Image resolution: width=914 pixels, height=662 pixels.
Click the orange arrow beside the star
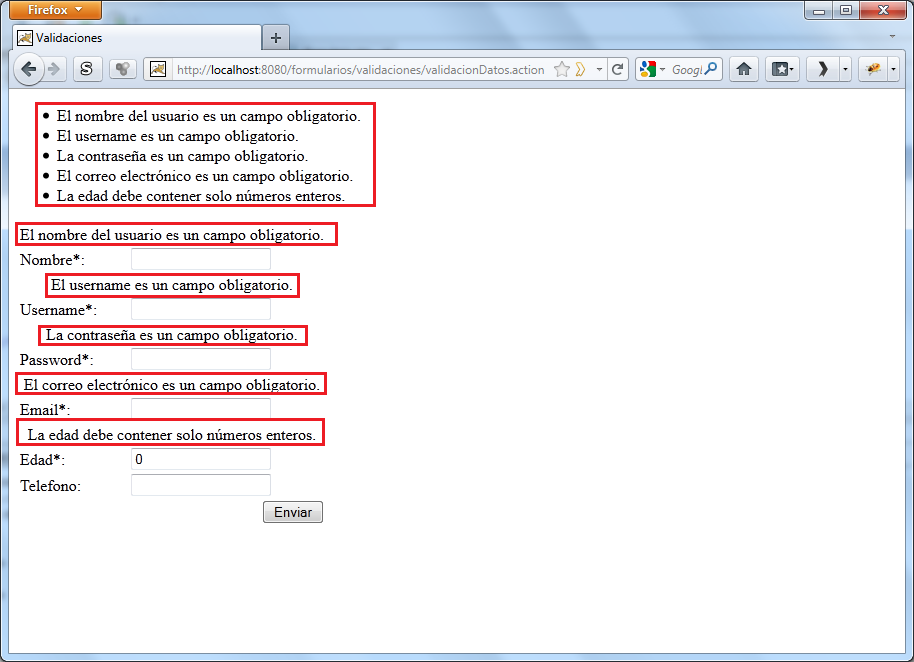pyautogui.click(x=578, y=69)
